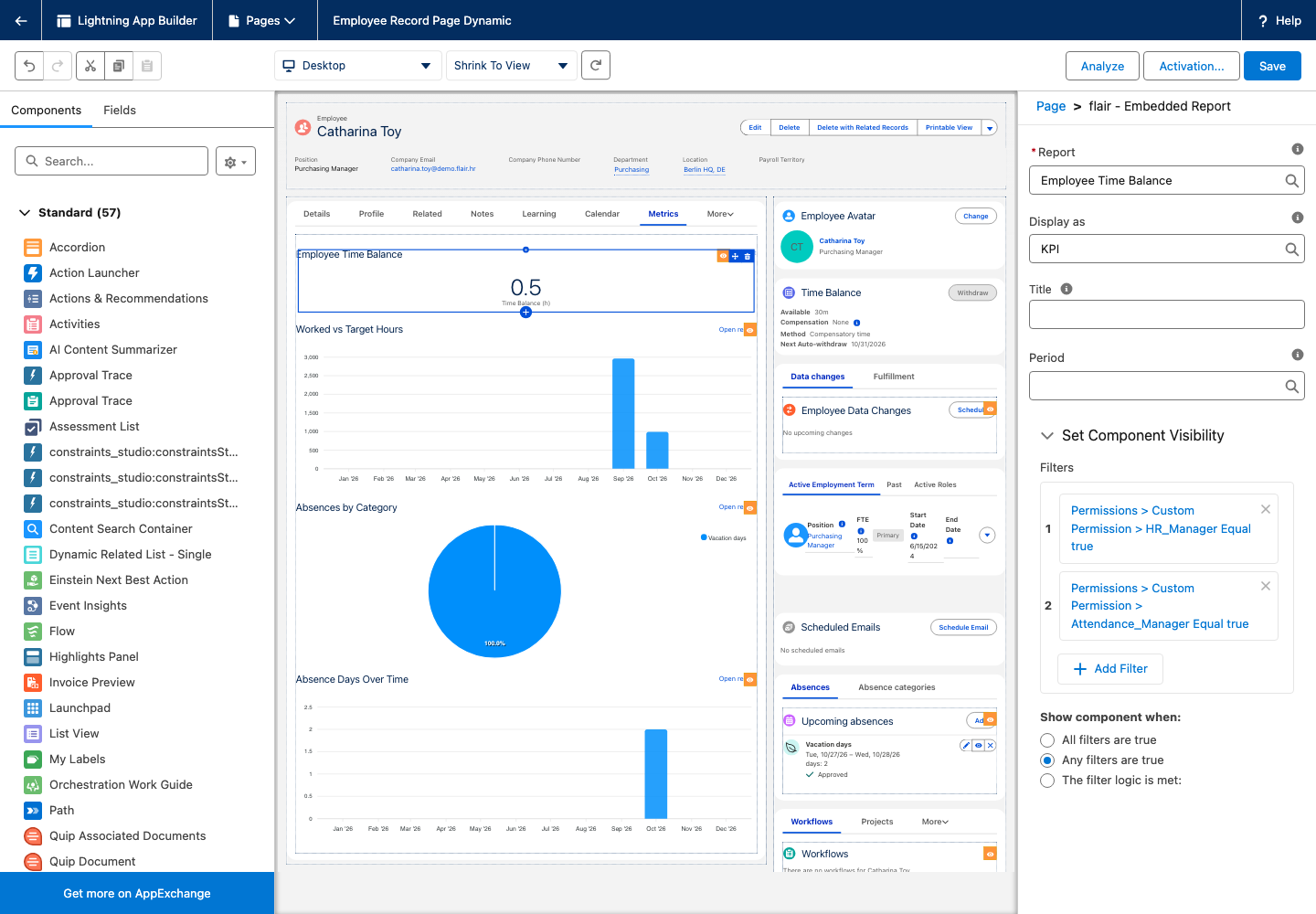The height and width of the screenshot is (914, 1316).
Task: Open the Desktop form factor dropdown
Action: click(358, 66)
